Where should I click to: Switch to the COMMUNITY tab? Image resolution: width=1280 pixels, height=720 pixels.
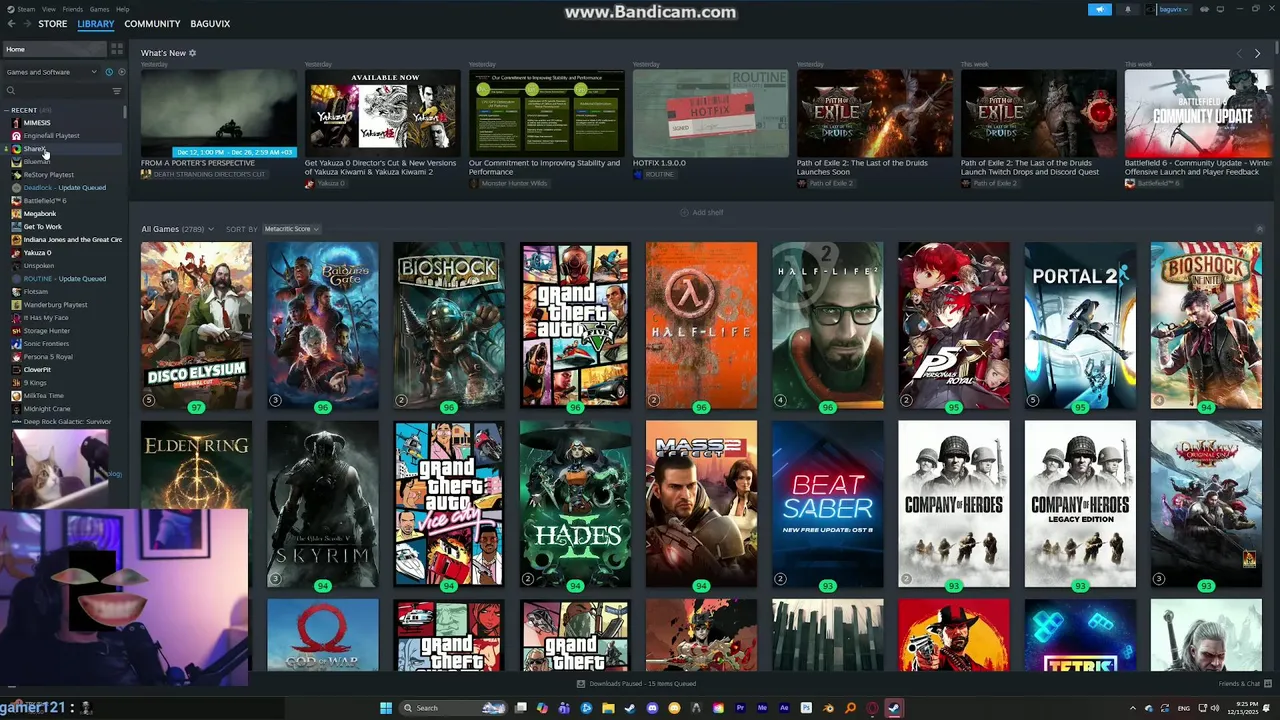tap(152, 23)
